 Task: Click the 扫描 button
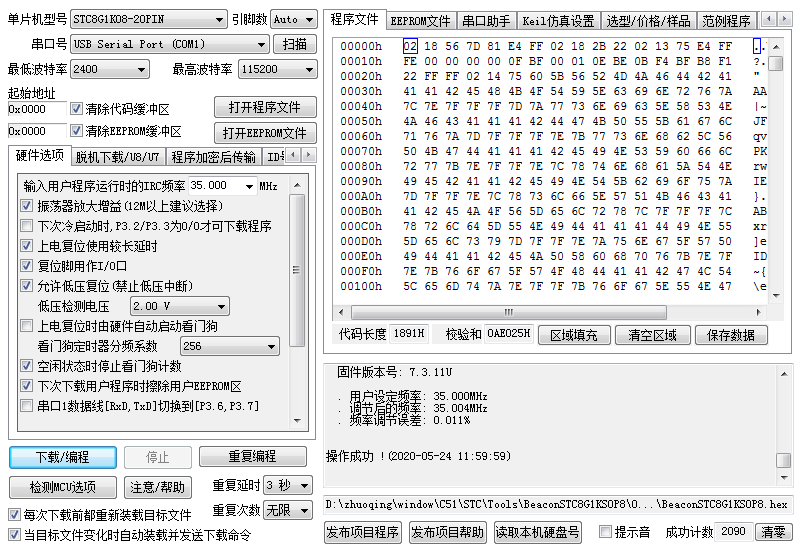(x=294, y=45)
